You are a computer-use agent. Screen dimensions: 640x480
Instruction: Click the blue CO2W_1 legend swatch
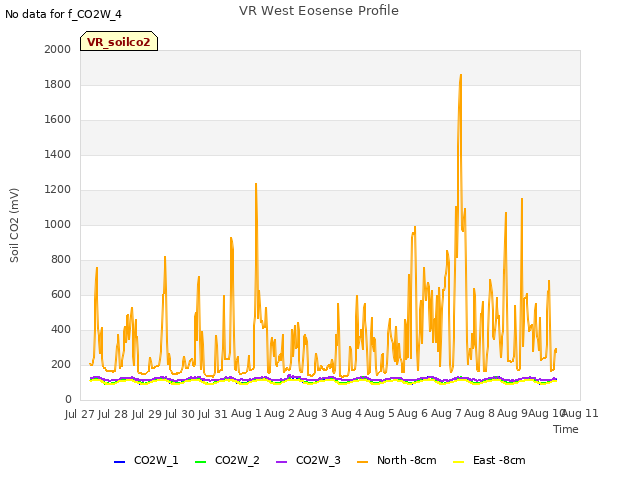tap(119, 462)
